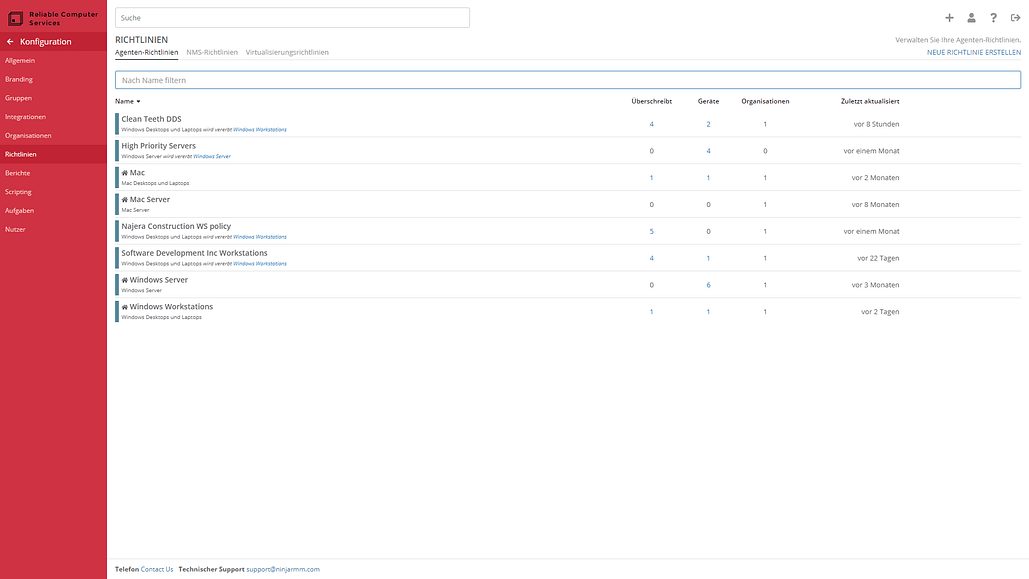
Task: Click the 'vor 8 Monaten' timestamp
Action: [x=875, y=205]
